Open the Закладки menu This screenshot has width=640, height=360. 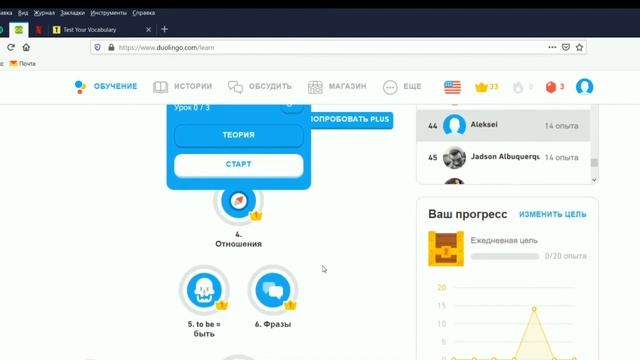73,13
